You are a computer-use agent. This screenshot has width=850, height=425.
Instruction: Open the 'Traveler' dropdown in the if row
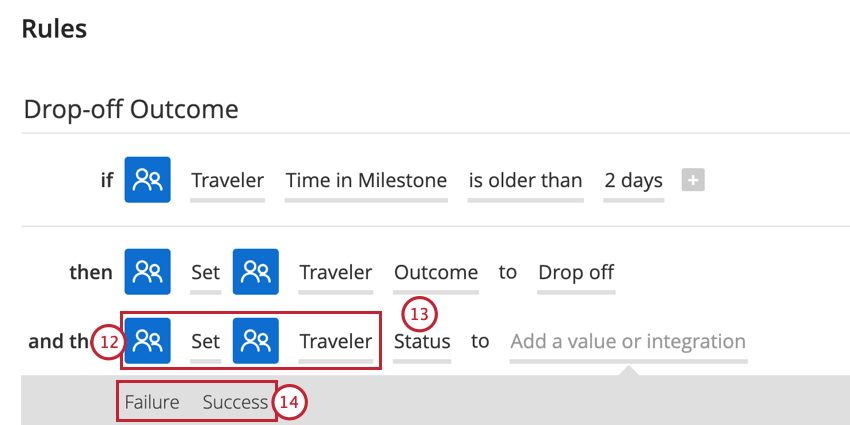(x=228, y=181)
